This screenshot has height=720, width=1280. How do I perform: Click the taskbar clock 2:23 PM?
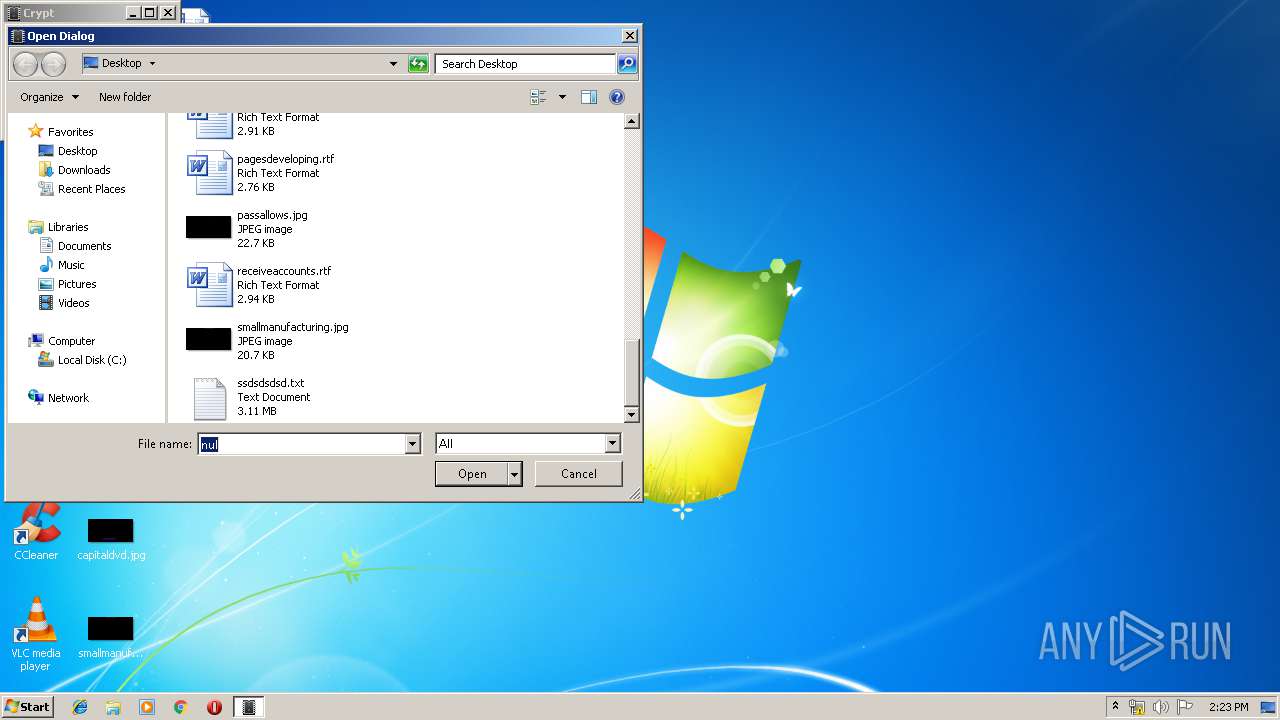coord(1228,707)
